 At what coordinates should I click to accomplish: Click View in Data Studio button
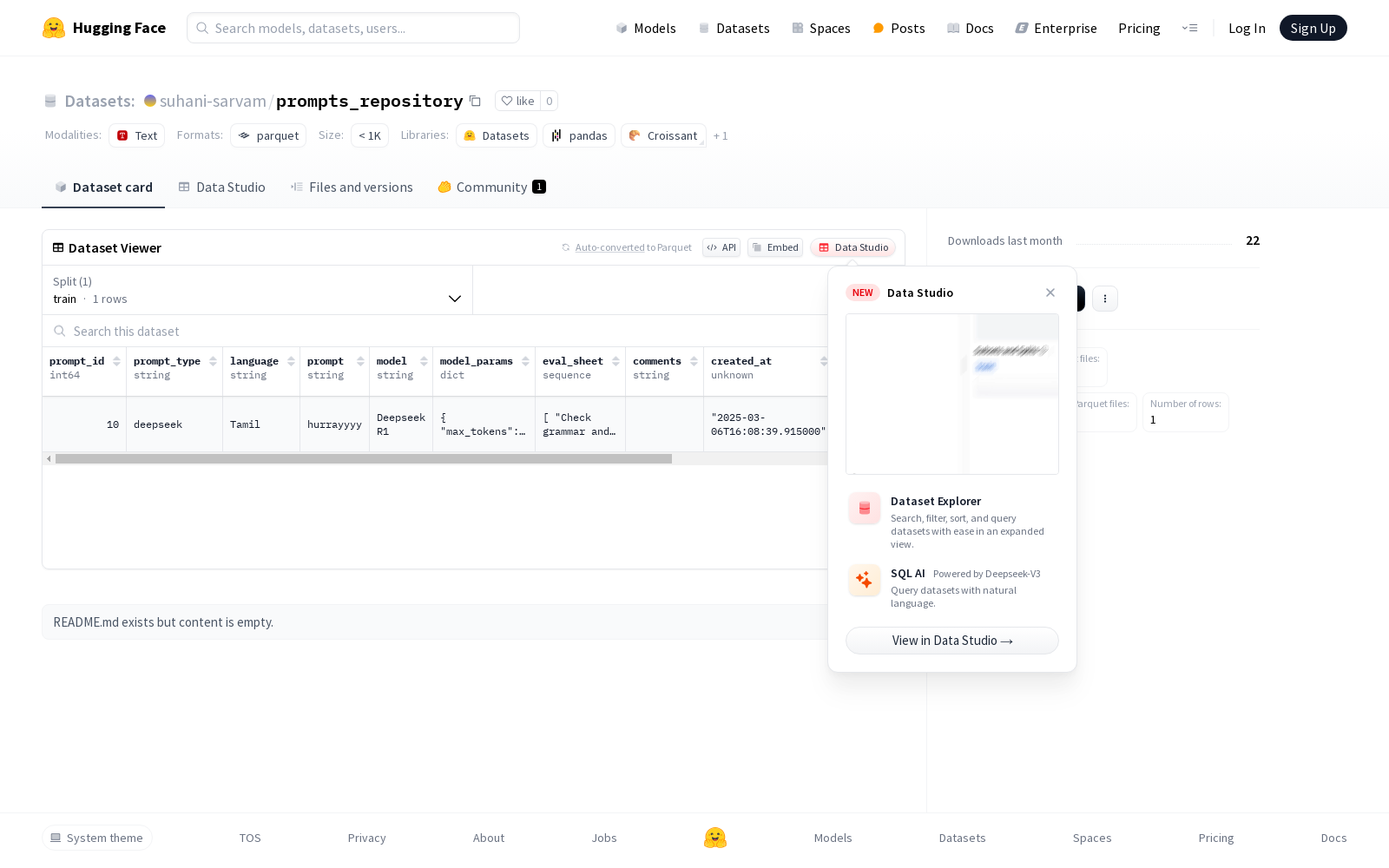pyautogui.click(x=952, y=641)
